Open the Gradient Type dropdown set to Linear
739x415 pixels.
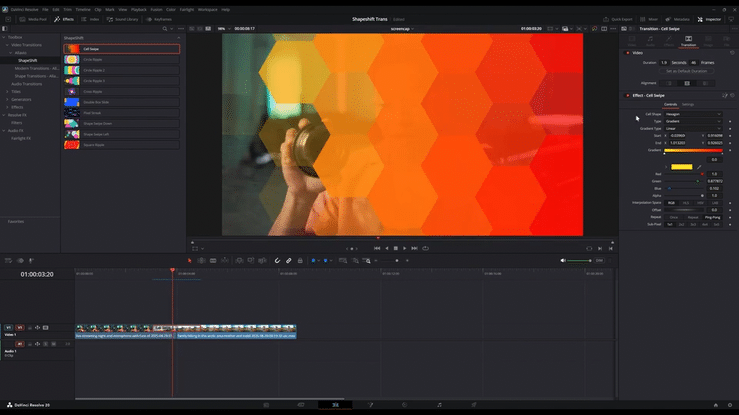click(693, 128)
